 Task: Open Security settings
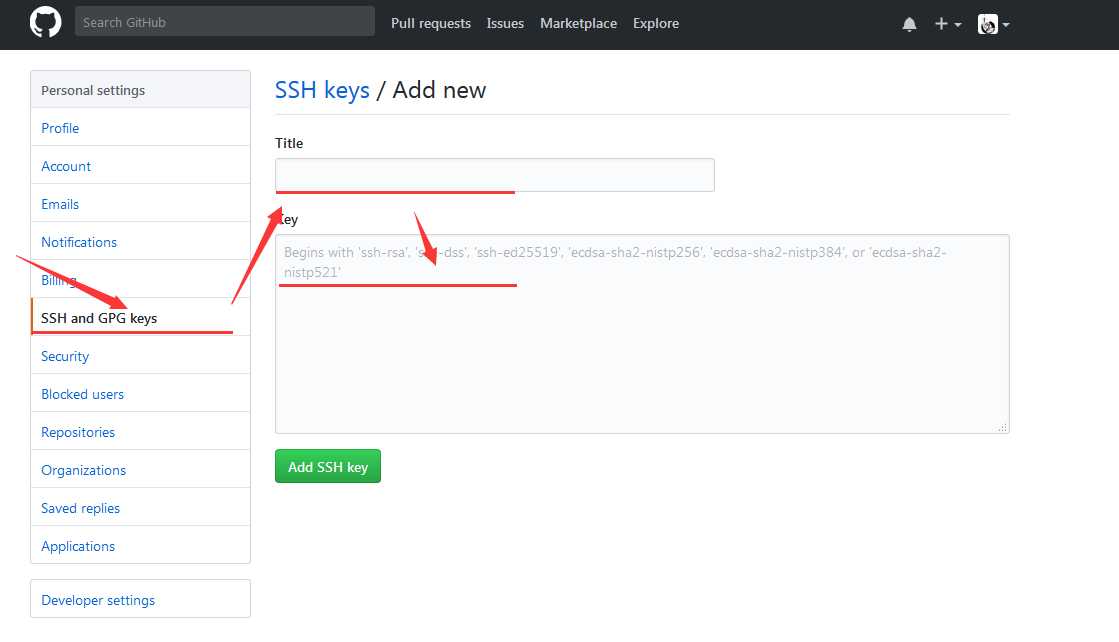141,356
